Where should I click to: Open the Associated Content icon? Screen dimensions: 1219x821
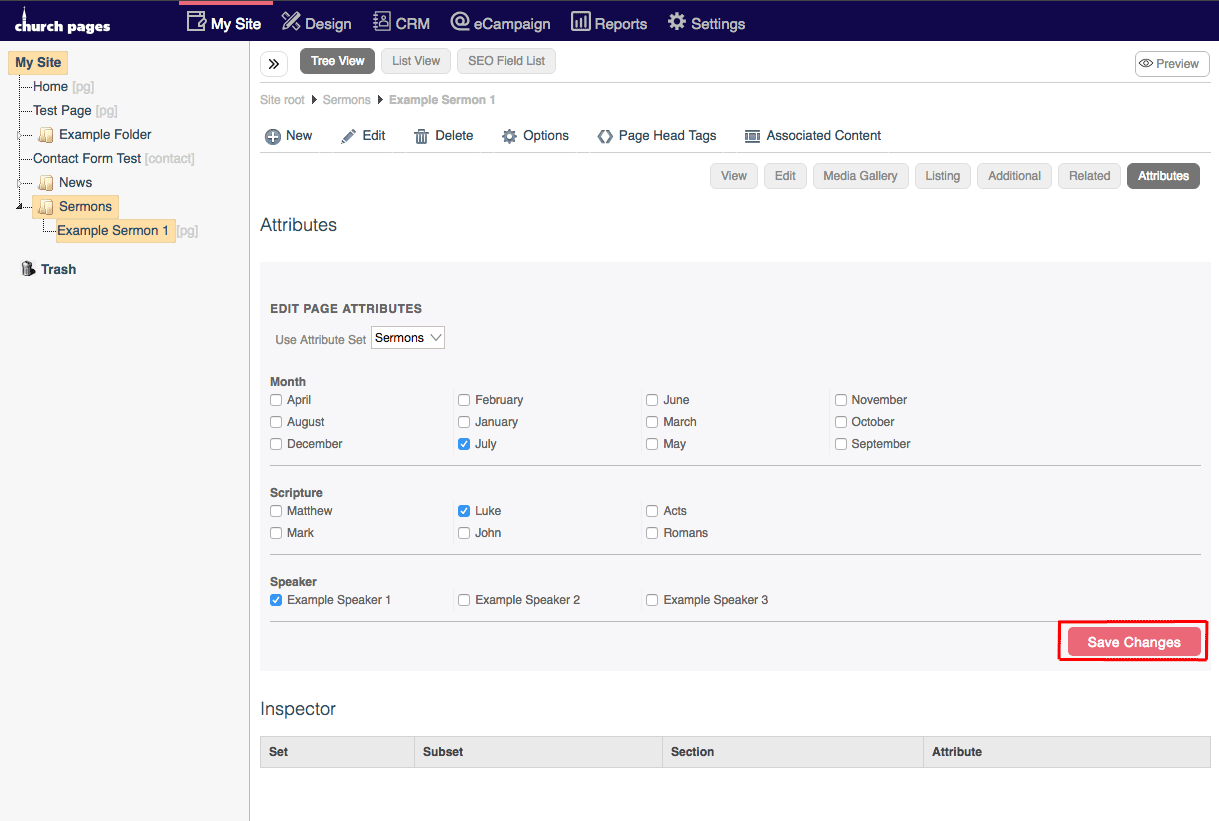752,136
